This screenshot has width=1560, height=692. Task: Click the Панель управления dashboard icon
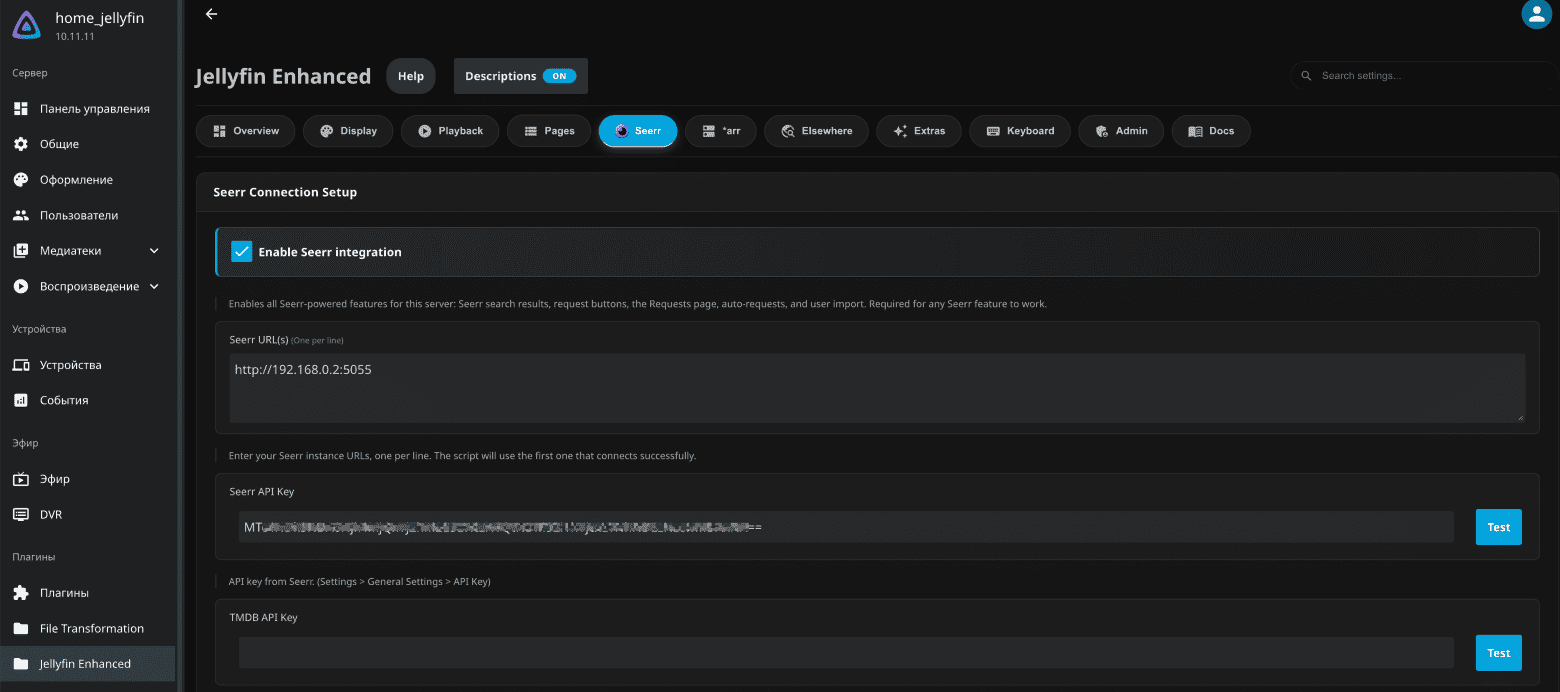click(21, 108)
